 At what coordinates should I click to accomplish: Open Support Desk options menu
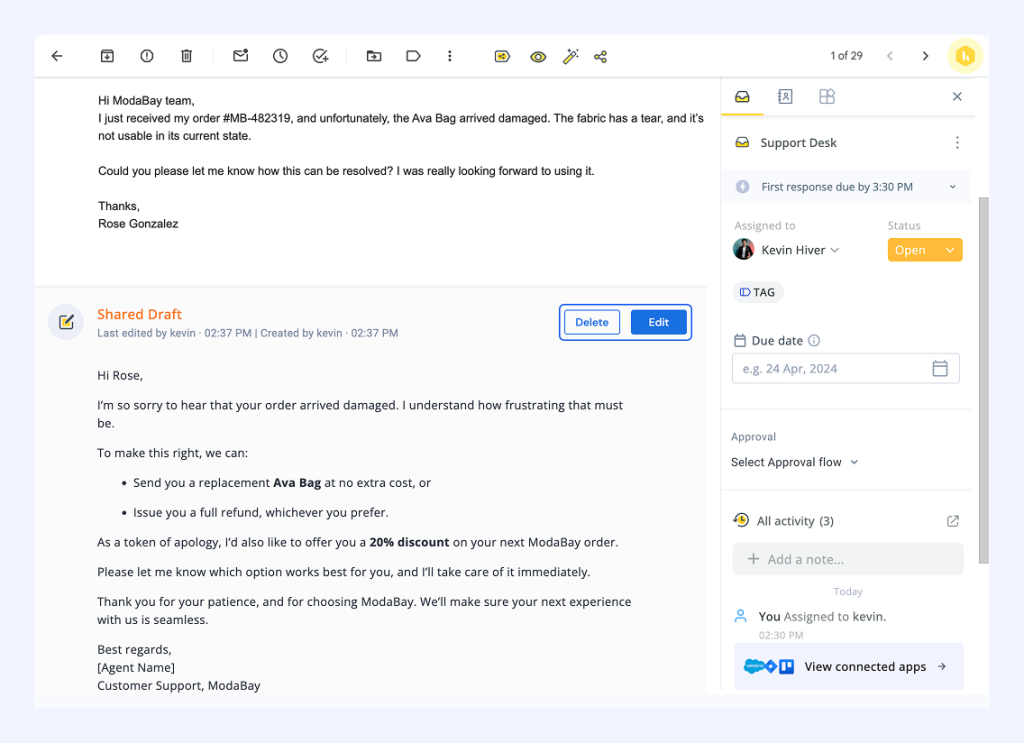(x=957, y=142)
